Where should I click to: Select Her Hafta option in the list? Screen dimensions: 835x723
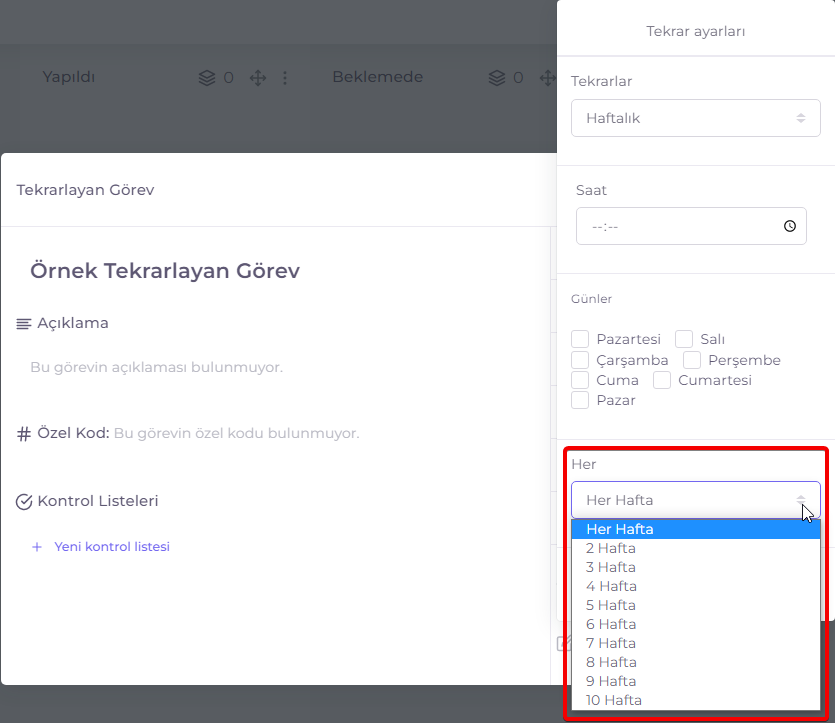coord(695,529)
